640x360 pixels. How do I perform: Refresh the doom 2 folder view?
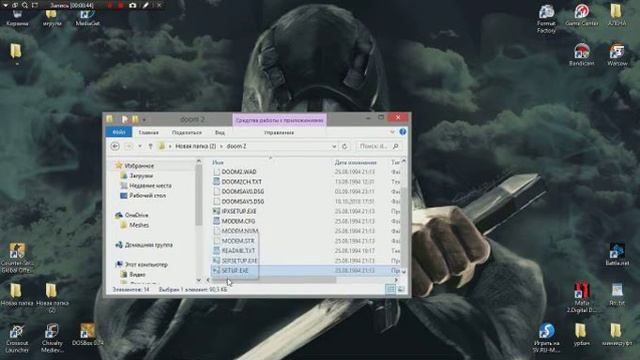[345, 146]
